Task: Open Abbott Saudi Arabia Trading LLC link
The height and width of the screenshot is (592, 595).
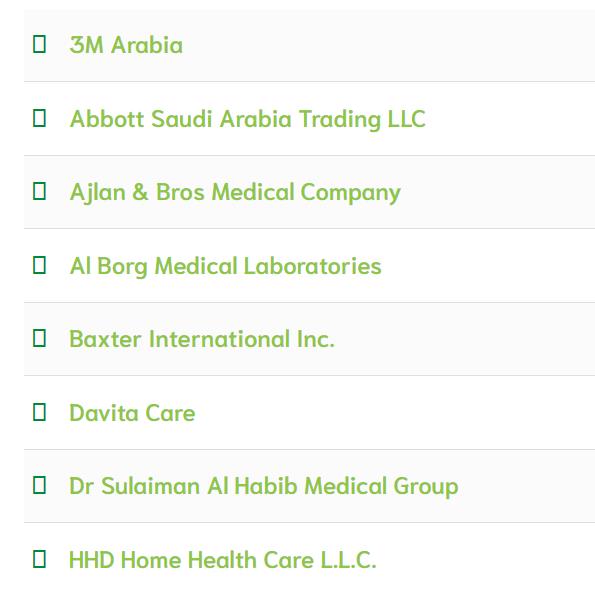Action: 247,119
